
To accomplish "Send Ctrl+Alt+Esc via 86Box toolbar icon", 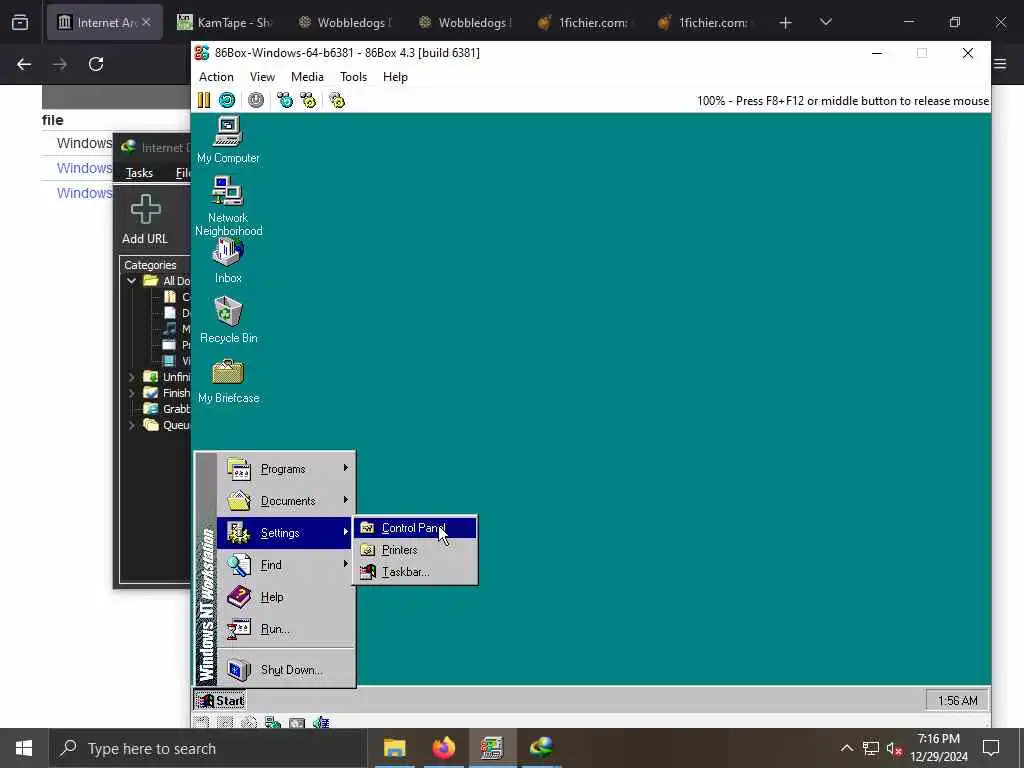I will [308, 100].
